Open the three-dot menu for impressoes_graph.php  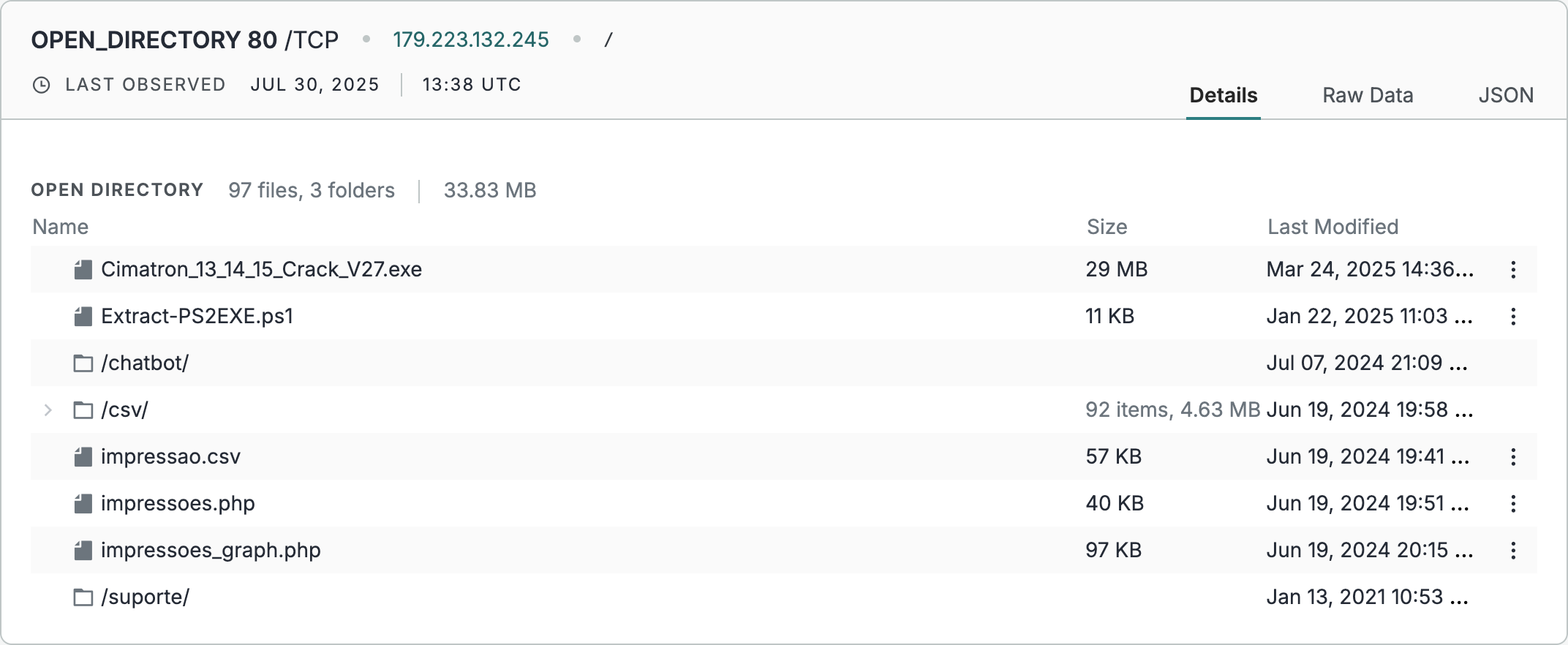click(x=1514, y=550)
